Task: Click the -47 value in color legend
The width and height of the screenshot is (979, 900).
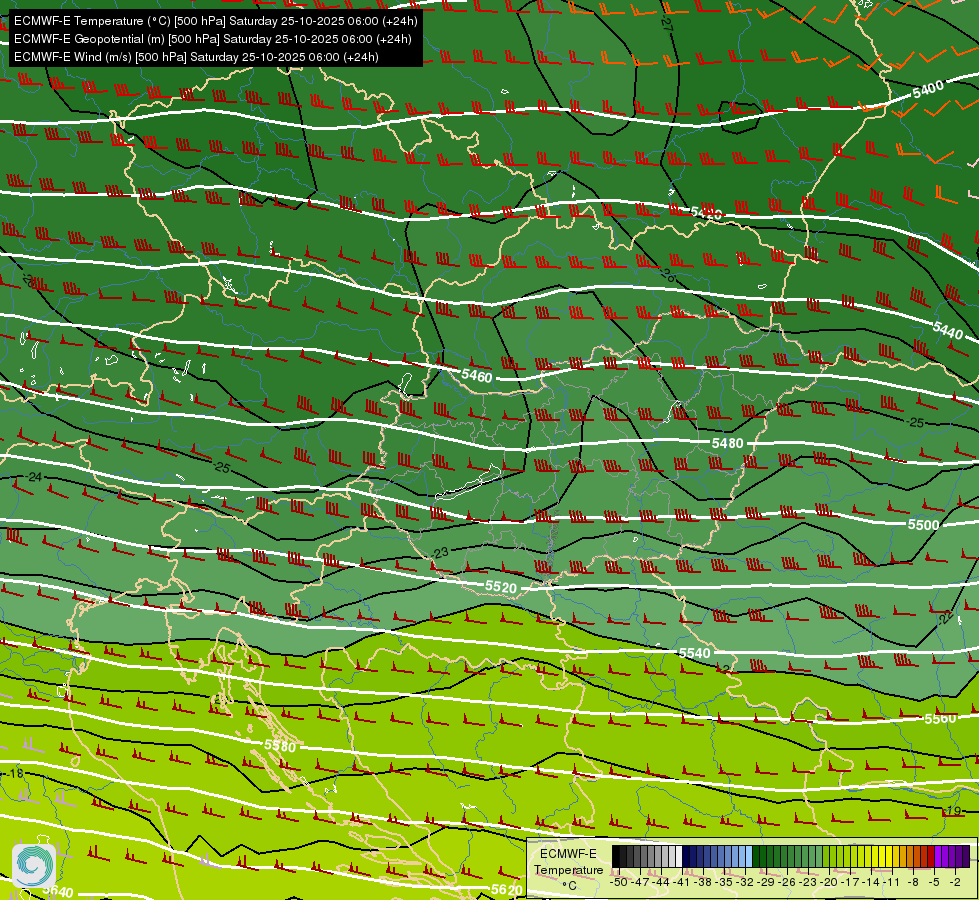Action: [x=640, y=882]
